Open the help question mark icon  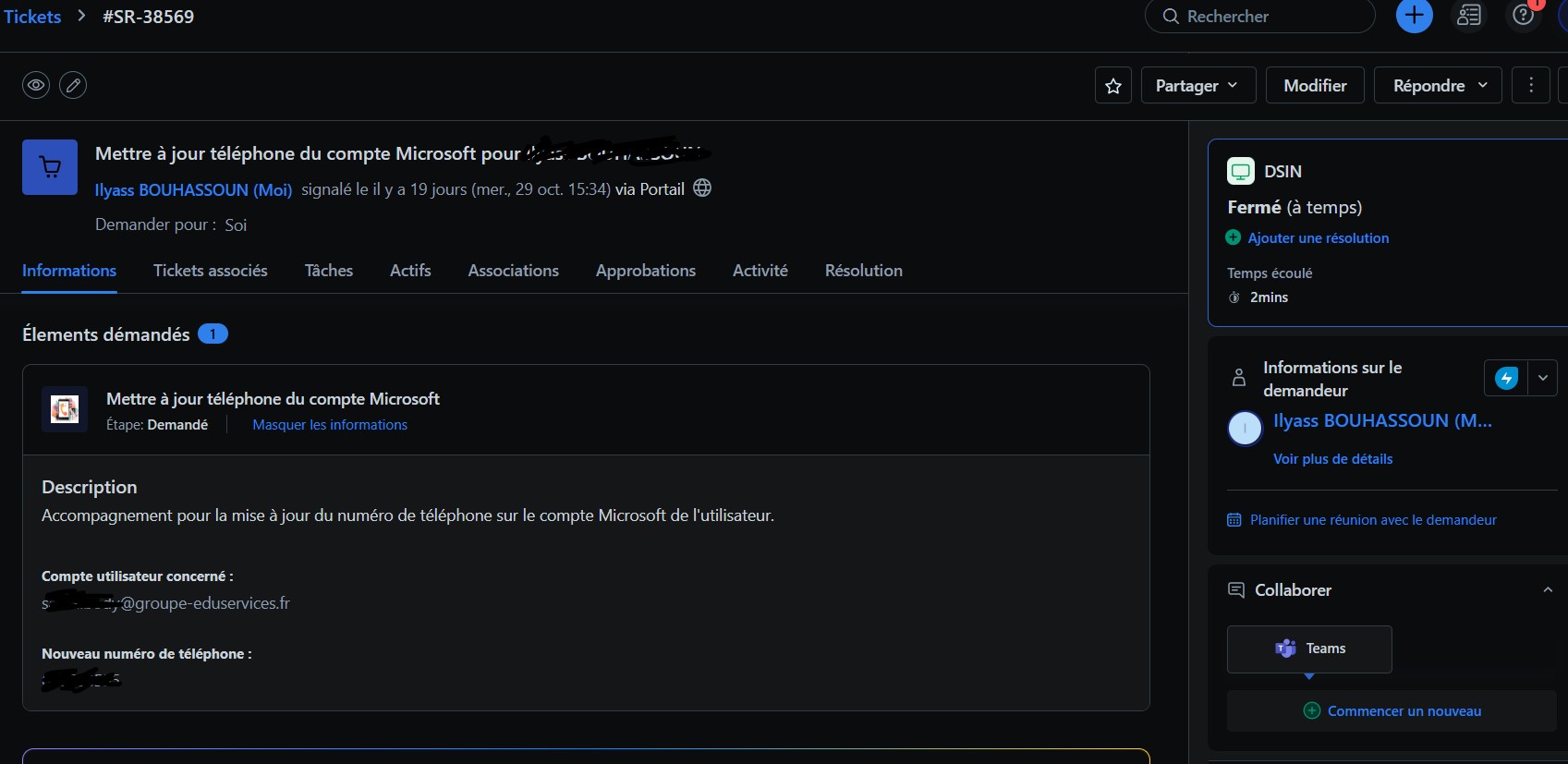tap(1523, 16)
